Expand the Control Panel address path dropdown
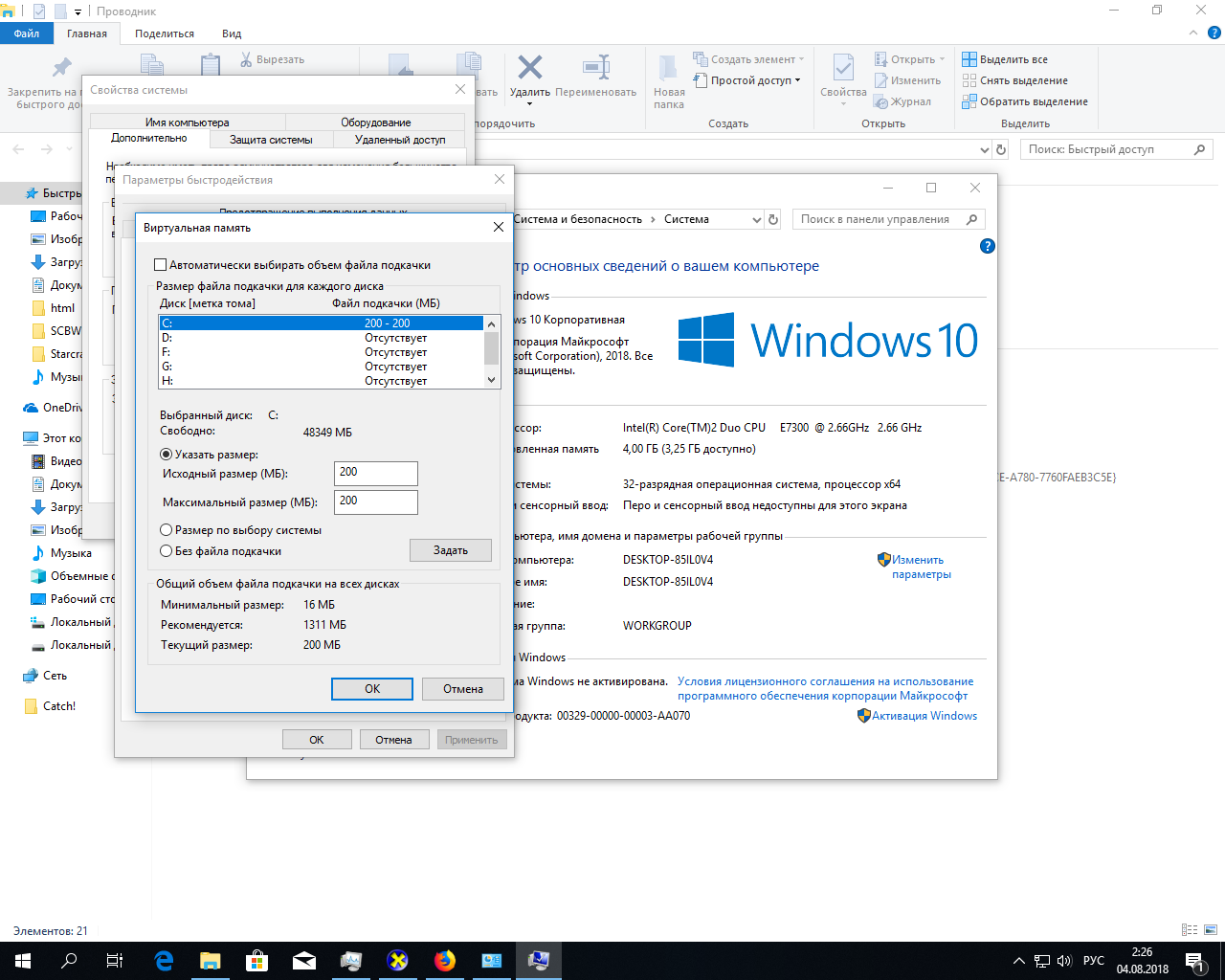Screen dimensions: 1225x980 pyautogui.click(x=756, y=219)
